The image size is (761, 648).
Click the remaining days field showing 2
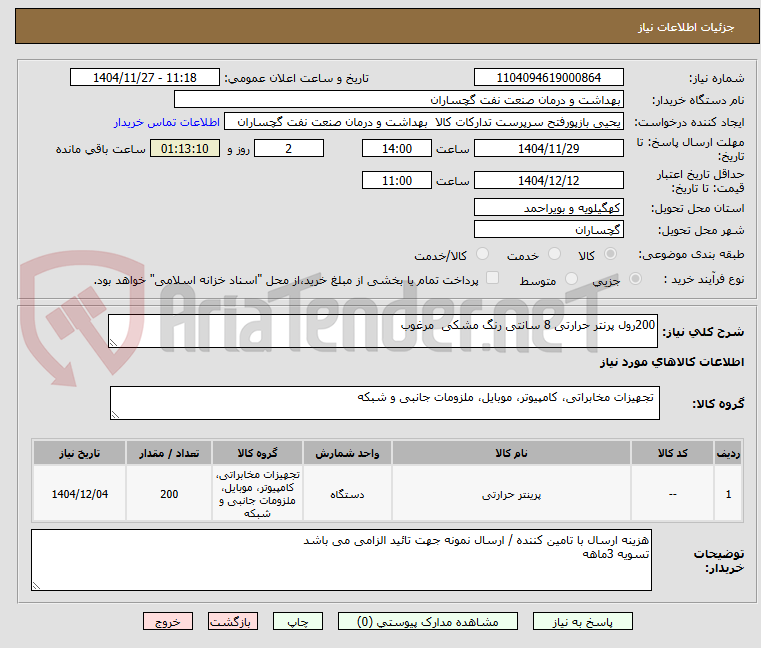289,149
